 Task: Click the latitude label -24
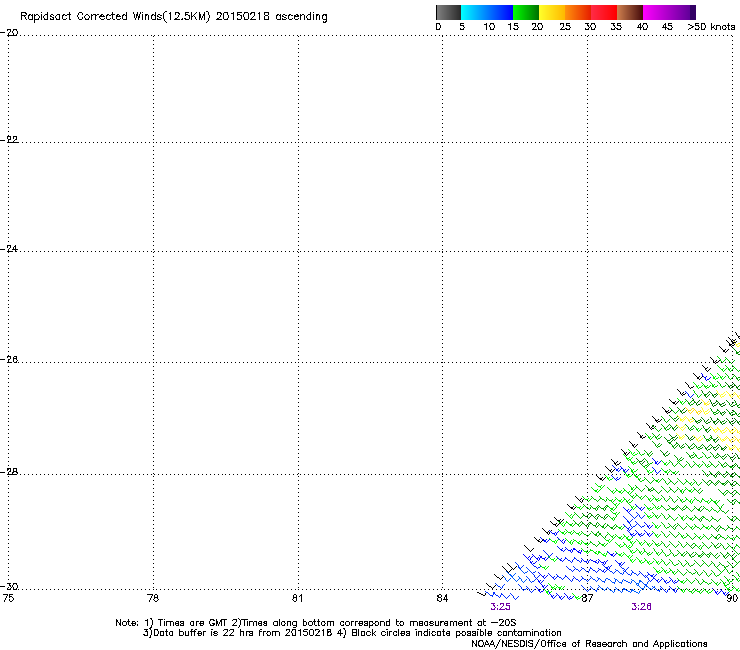[x=9, y=249]
